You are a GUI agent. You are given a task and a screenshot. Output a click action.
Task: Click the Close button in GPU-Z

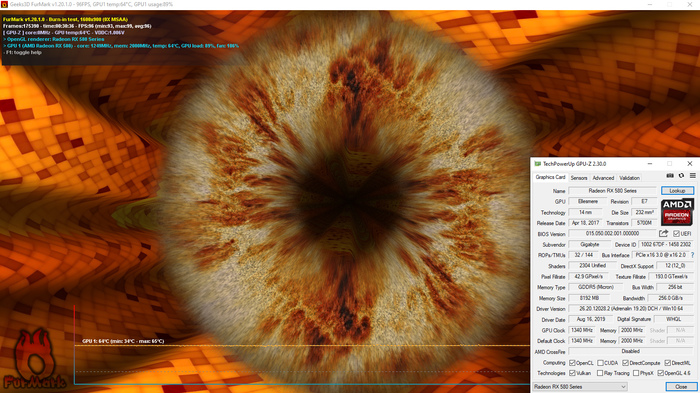(680, 387)
